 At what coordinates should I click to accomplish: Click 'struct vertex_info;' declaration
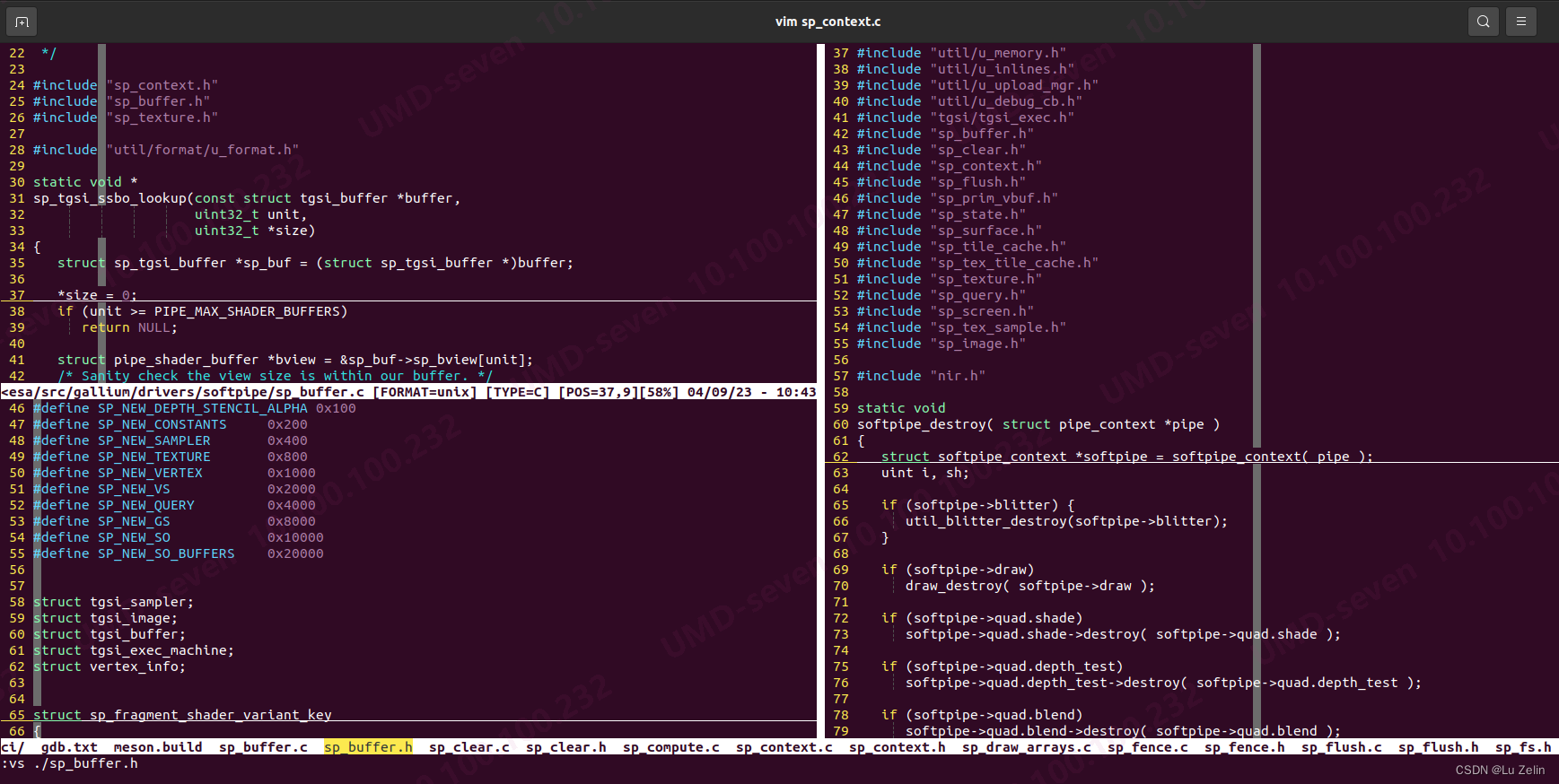pyautogui.click(x=109, y=666)
